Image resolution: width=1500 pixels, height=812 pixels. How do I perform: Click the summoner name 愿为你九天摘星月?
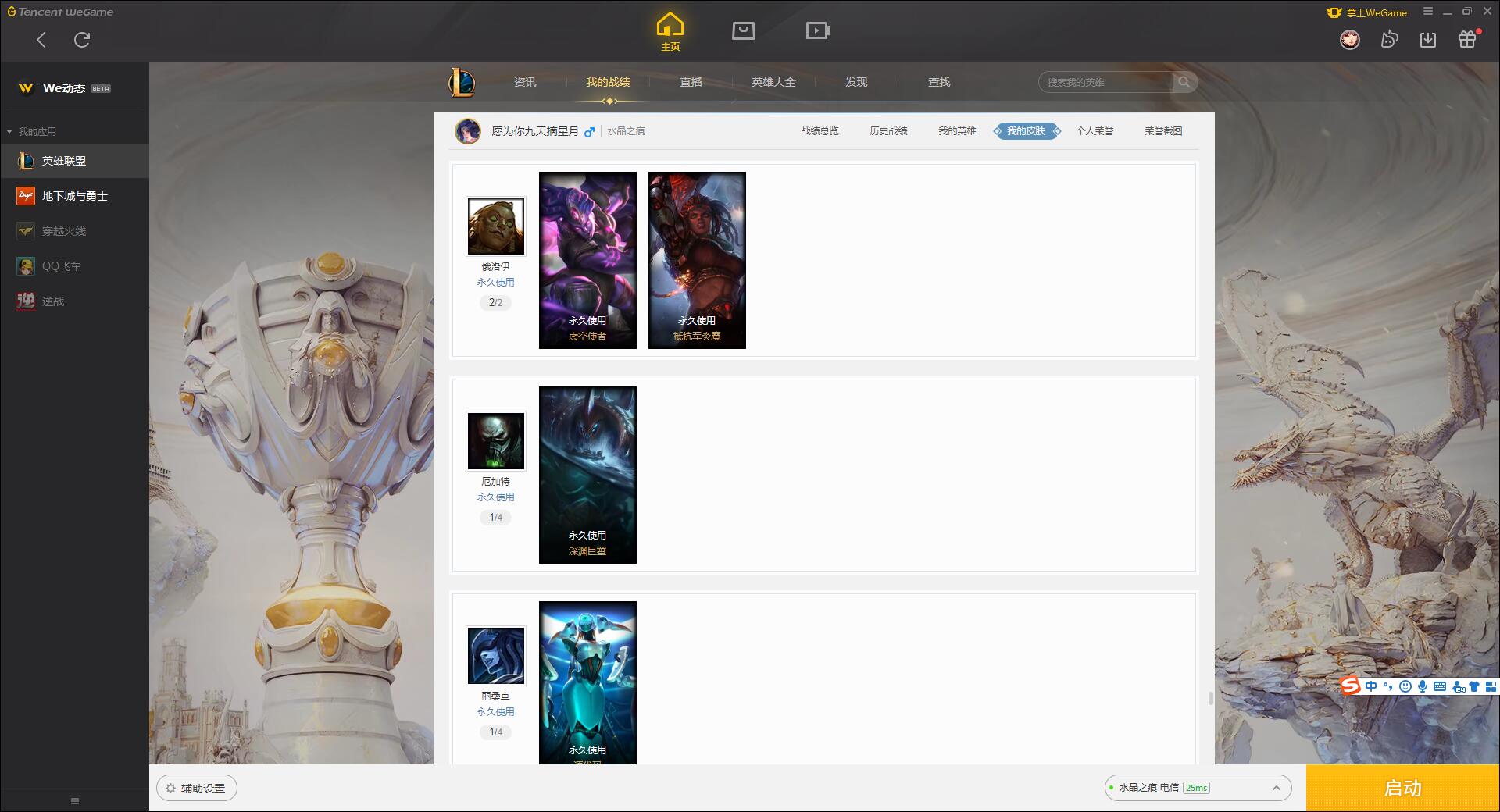point(535,131)
